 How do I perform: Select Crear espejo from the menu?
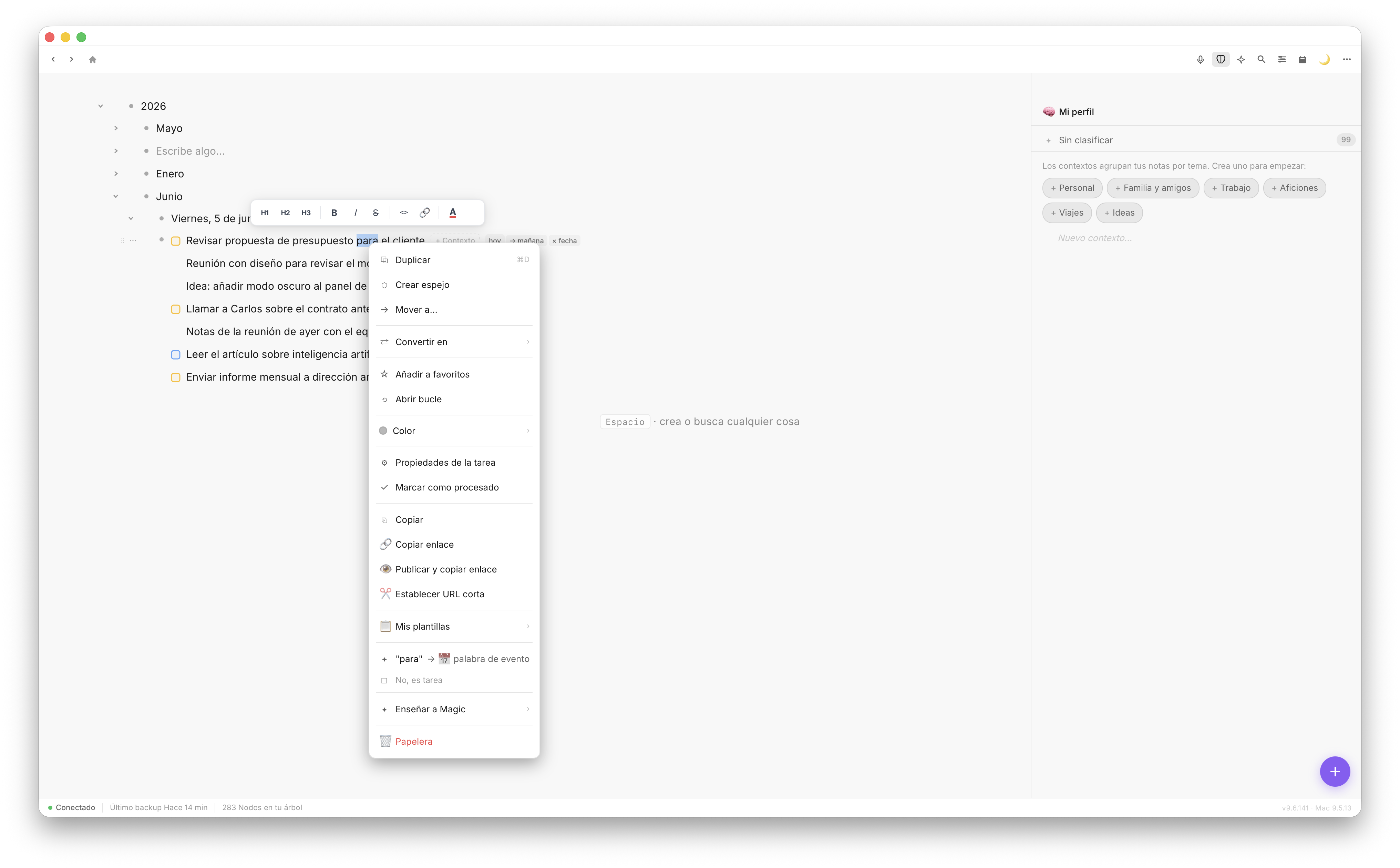click(454, 285)
